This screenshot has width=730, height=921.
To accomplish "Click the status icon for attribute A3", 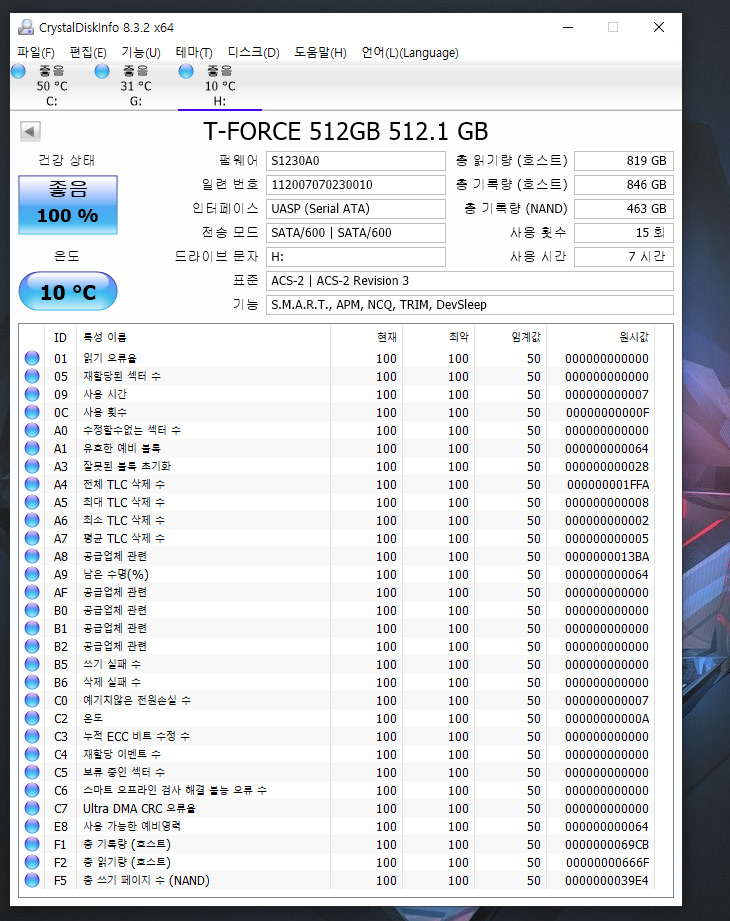I will [32, 466].
